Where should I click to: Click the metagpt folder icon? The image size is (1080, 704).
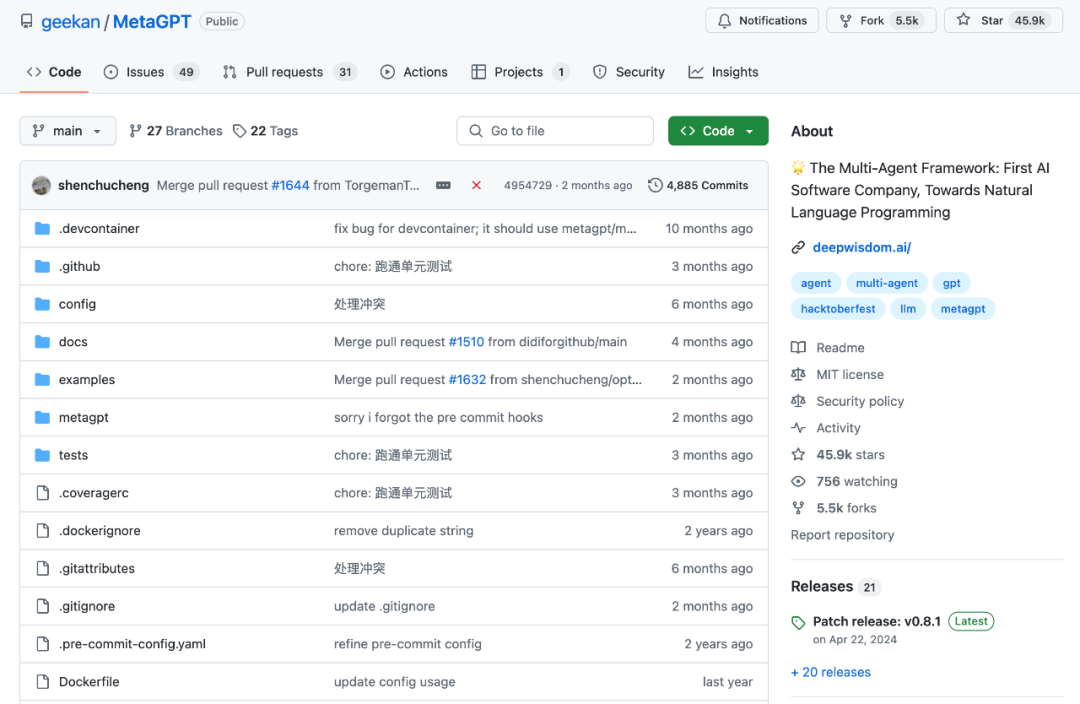(43, 417)
